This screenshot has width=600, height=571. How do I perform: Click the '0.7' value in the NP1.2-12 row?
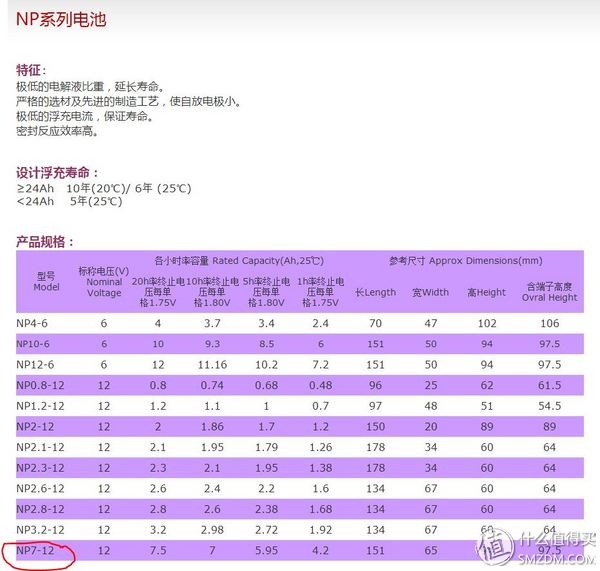coord(321,406)
